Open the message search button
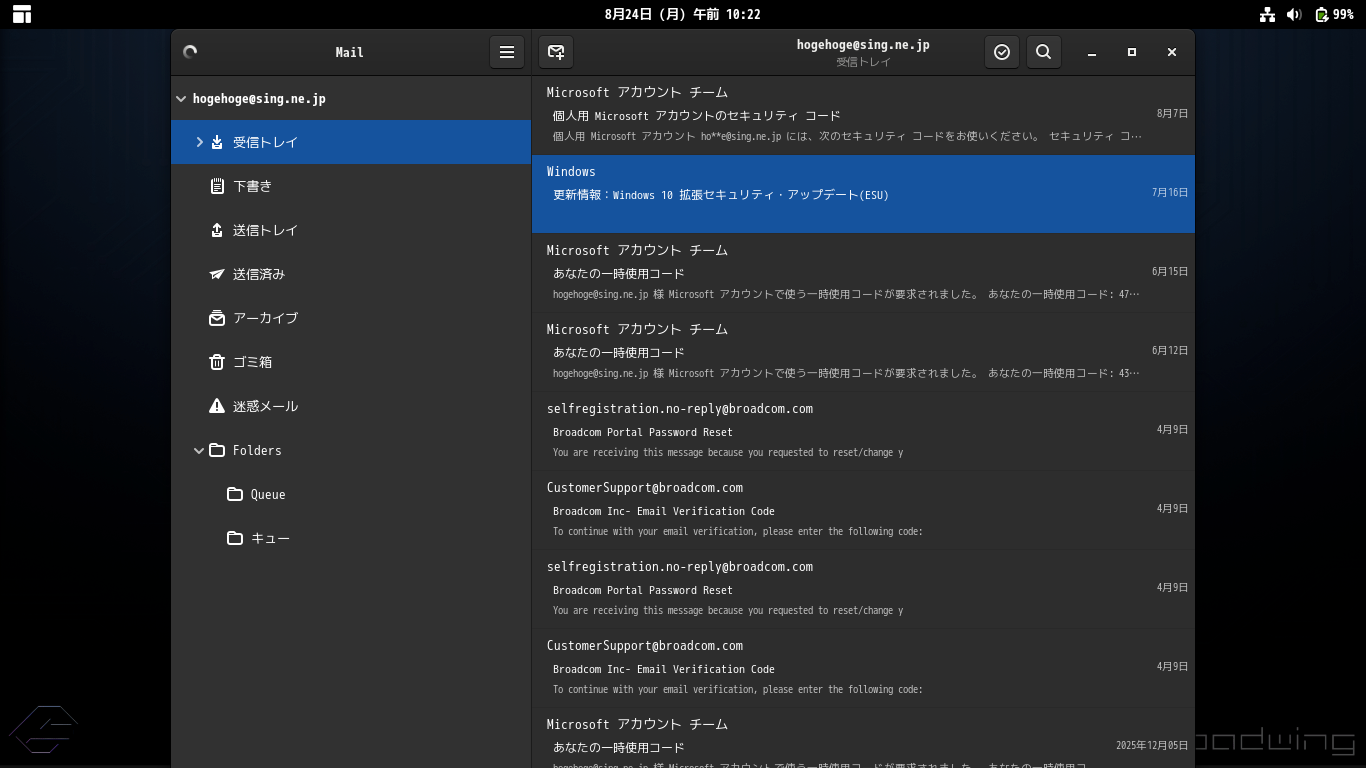This screenshot has width=1366, height=768. click(1043, 52)
